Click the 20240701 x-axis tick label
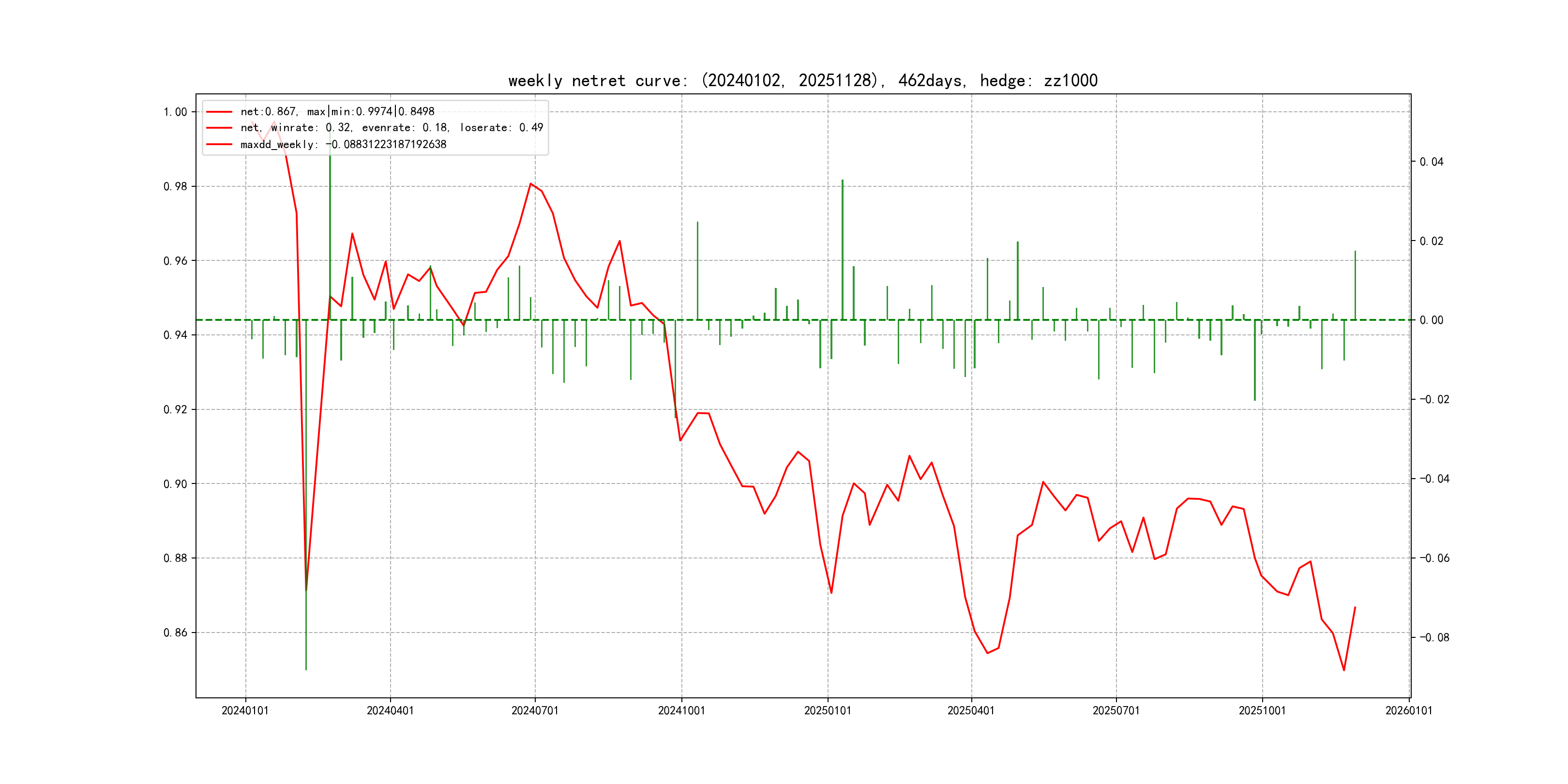The height and width of the screenshot is (784, 1568). tap(534, 710)
